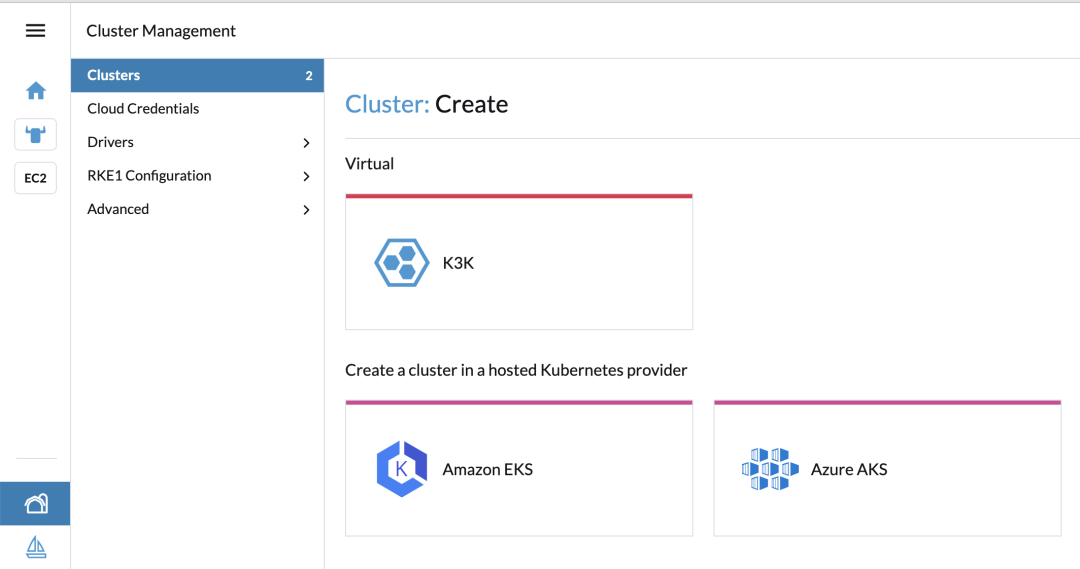Open the local cluster cow icon

(x=36, y=134)
